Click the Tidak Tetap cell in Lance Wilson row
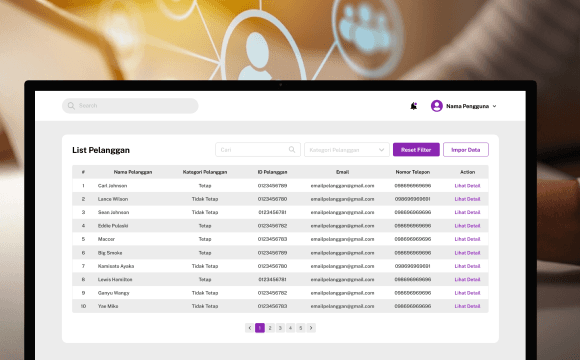Viewport: 580px width, 360px height. coord(205,199)
